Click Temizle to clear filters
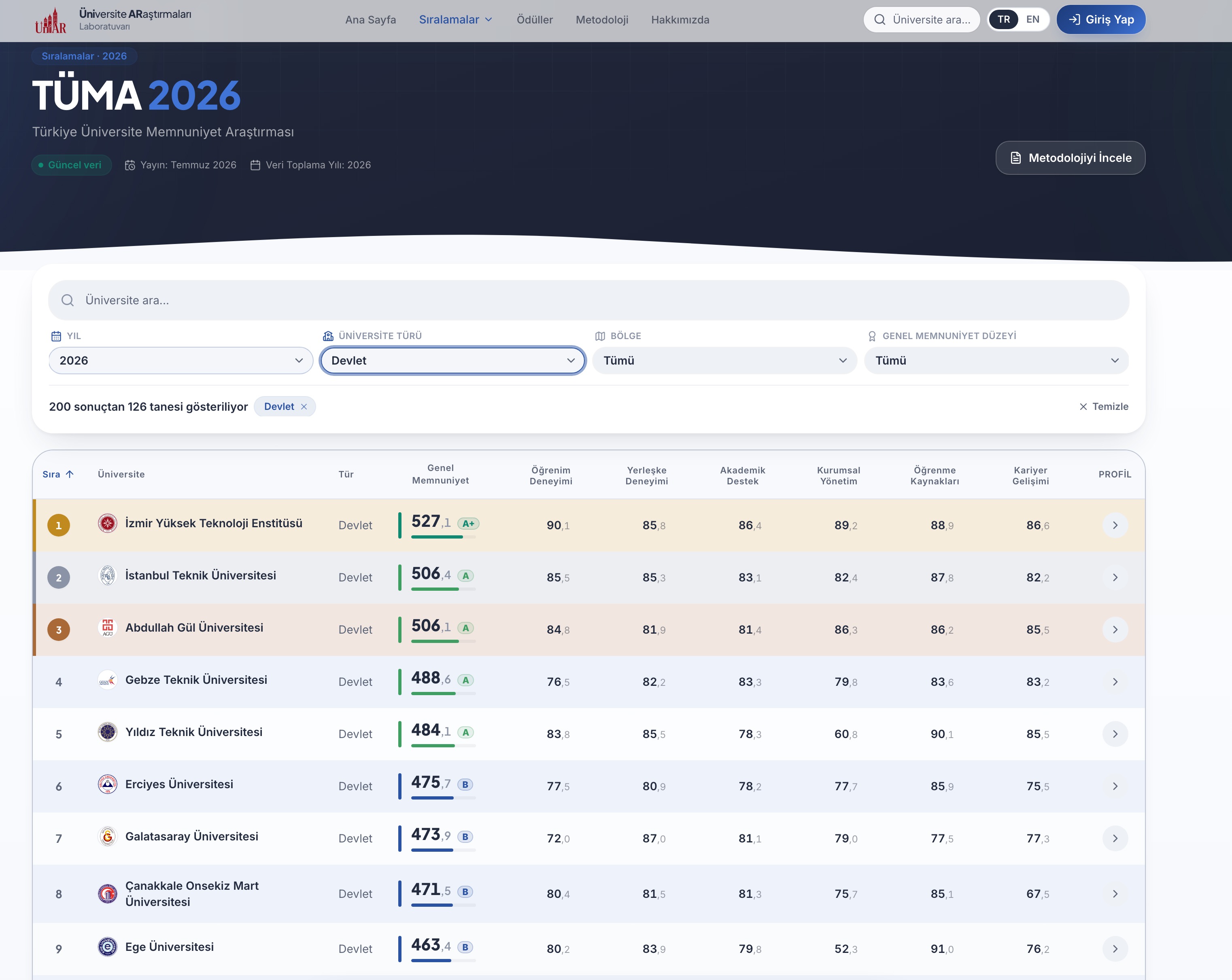 [1103, 407]
